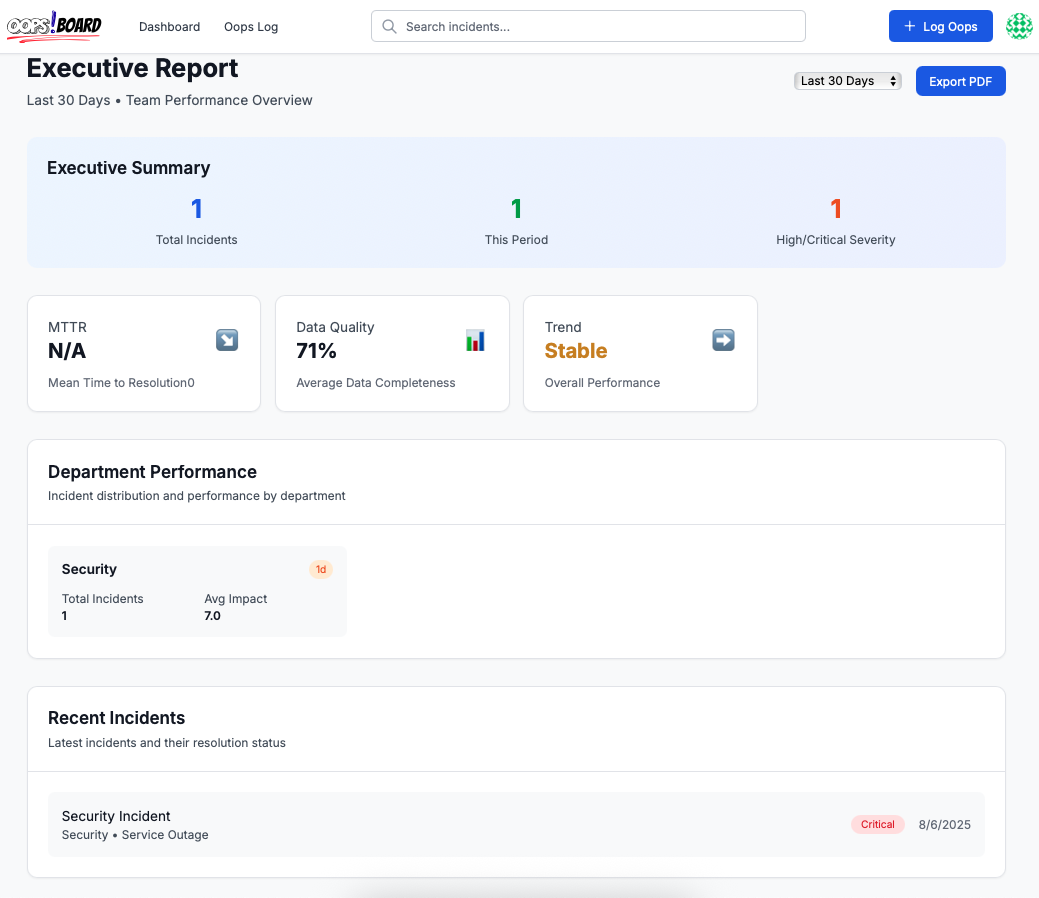
Task: Click the OopsBoard logo
Action: pyautogui.click(x=54, y=27)
